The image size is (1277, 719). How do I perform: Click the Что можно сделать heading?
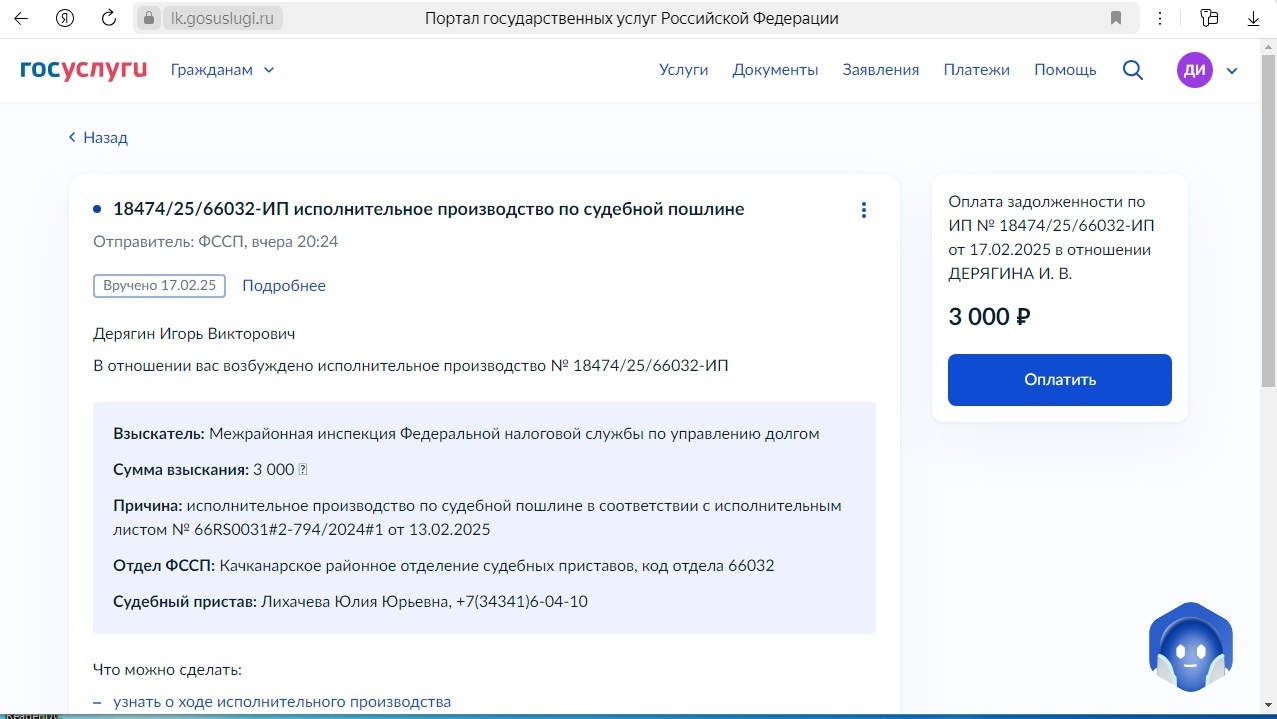pyautogui.click(x=167, y=669)
